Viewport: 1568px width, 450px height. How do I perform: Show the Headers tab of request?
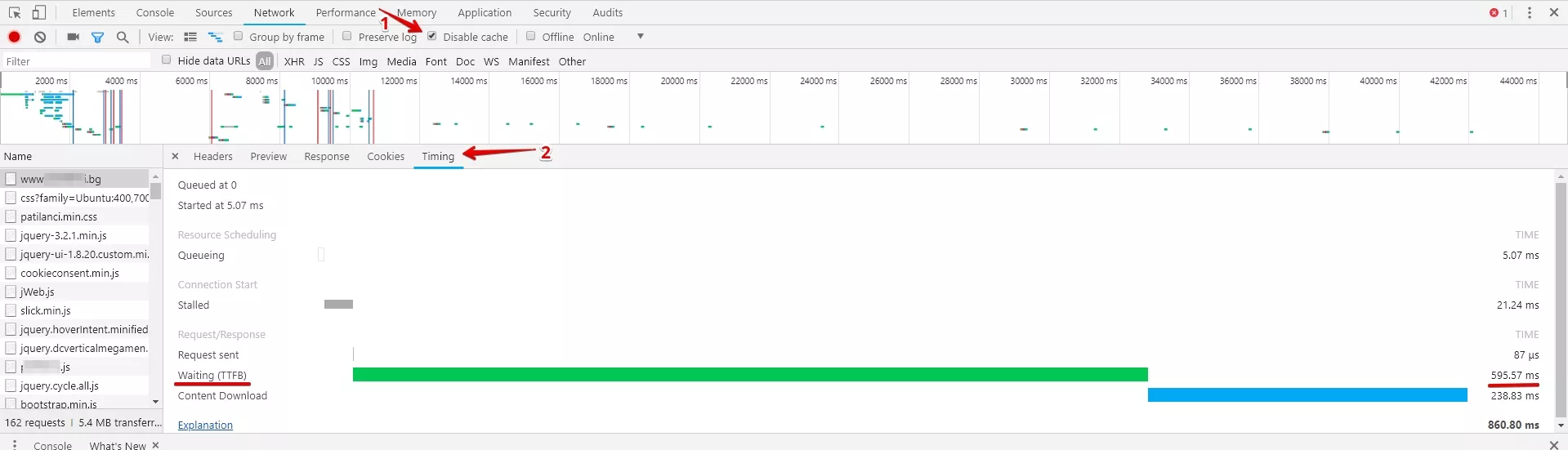[x=213, y=157]
